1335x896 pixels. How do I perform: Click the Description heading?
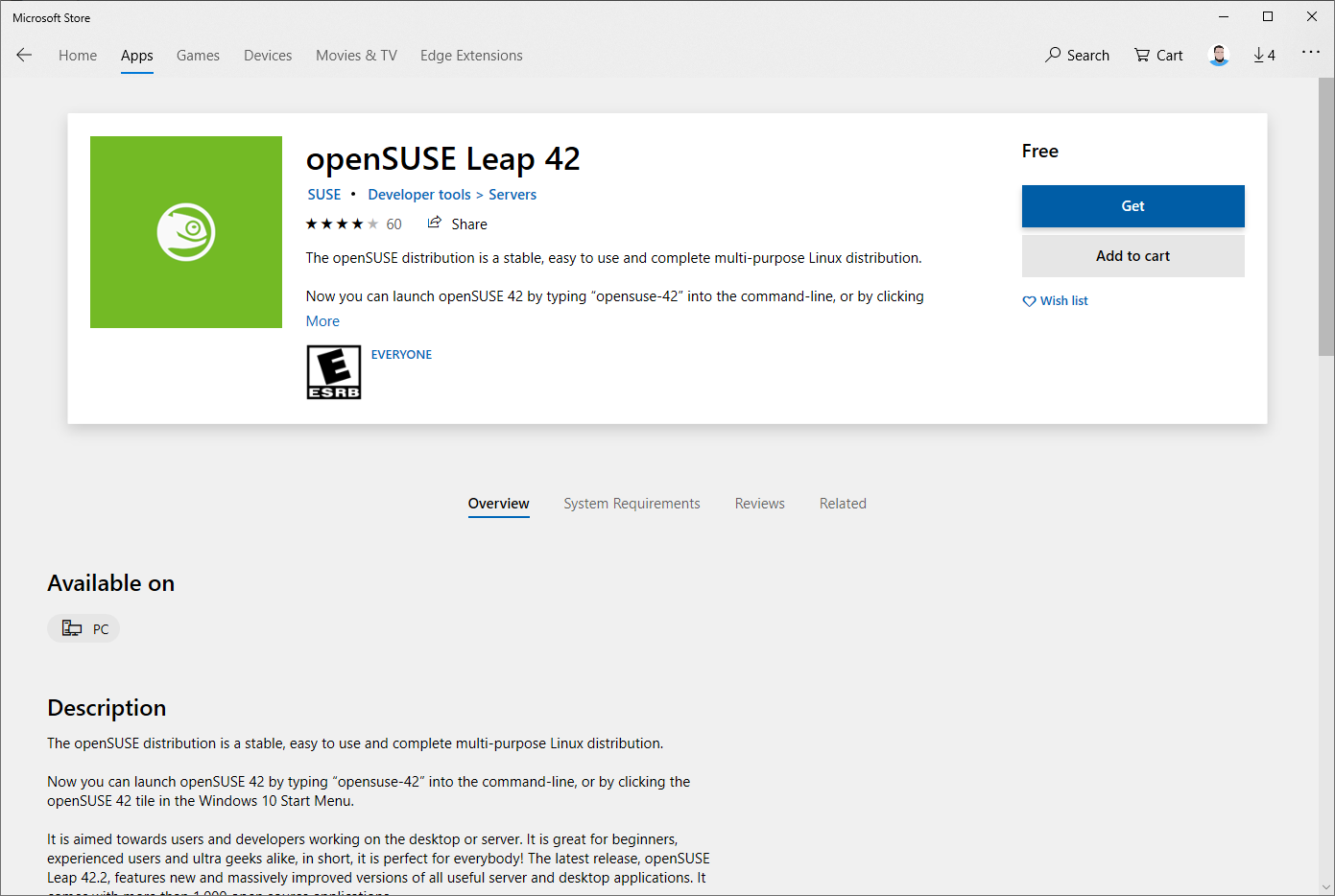(x=107, y=708)
